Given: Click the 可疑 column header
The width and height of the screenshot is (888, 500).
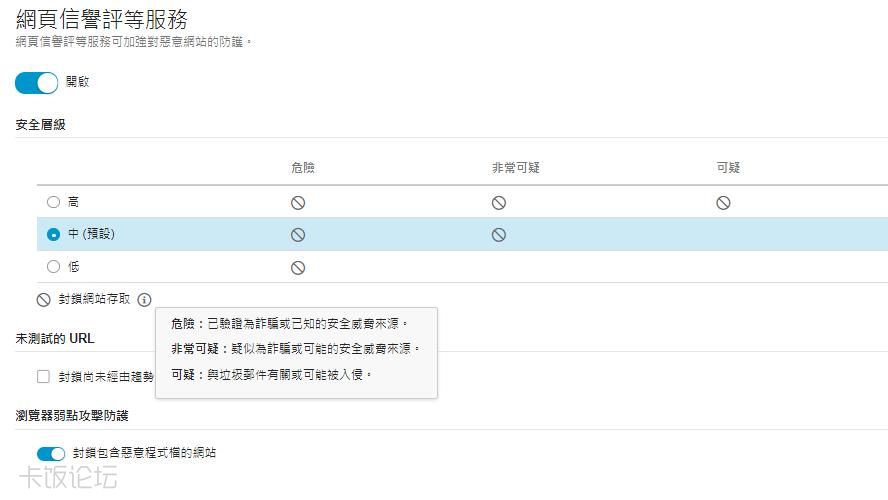Looking at the screenshot, I should click(728, 168).
